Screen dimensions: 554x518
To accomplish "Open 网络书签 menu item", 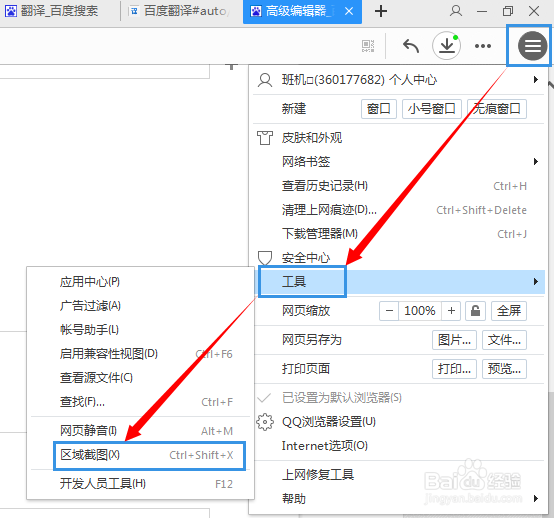I will 399,162.
